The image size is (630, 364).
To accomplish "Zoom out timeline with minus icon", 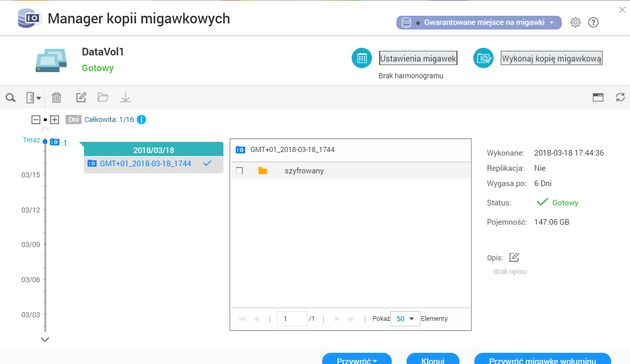I will pos(36,119).
